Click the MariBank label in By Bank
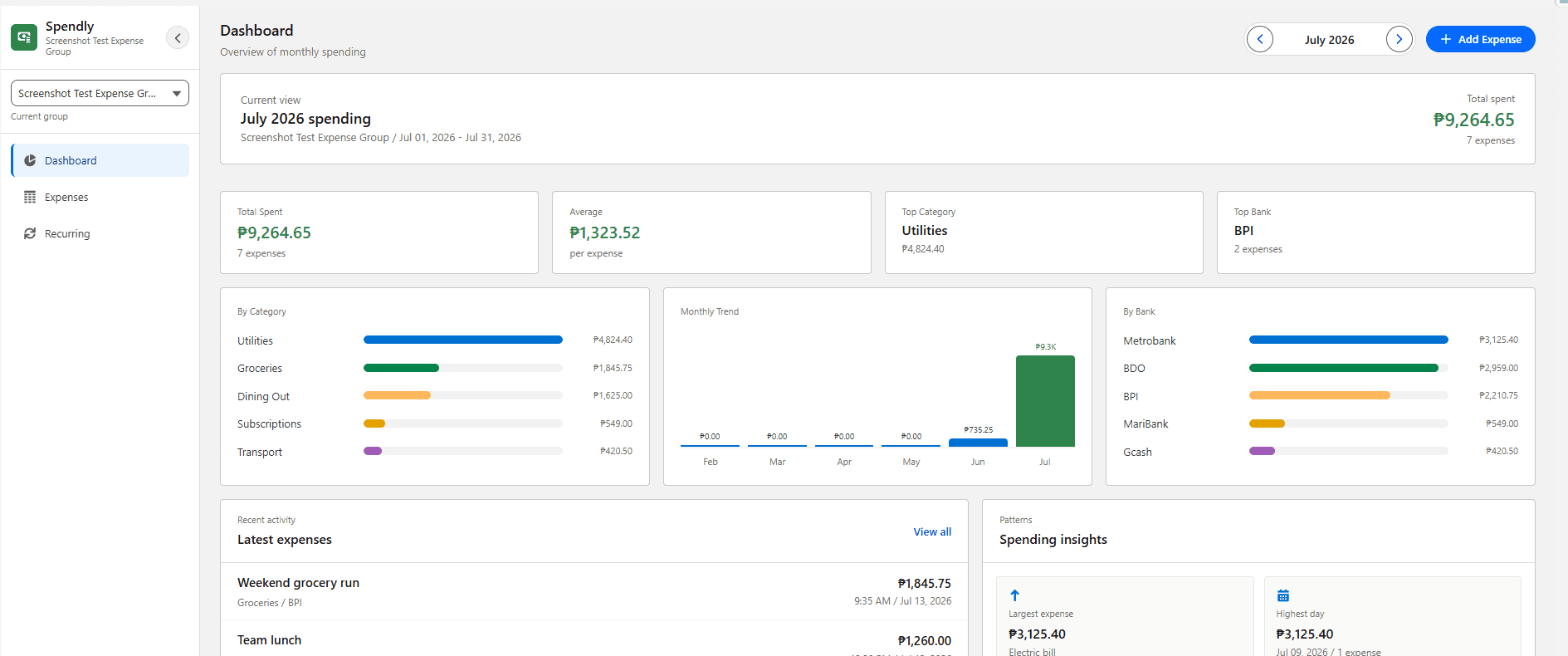Viewport: 1568px width, 656px height. pos(1145,423)
